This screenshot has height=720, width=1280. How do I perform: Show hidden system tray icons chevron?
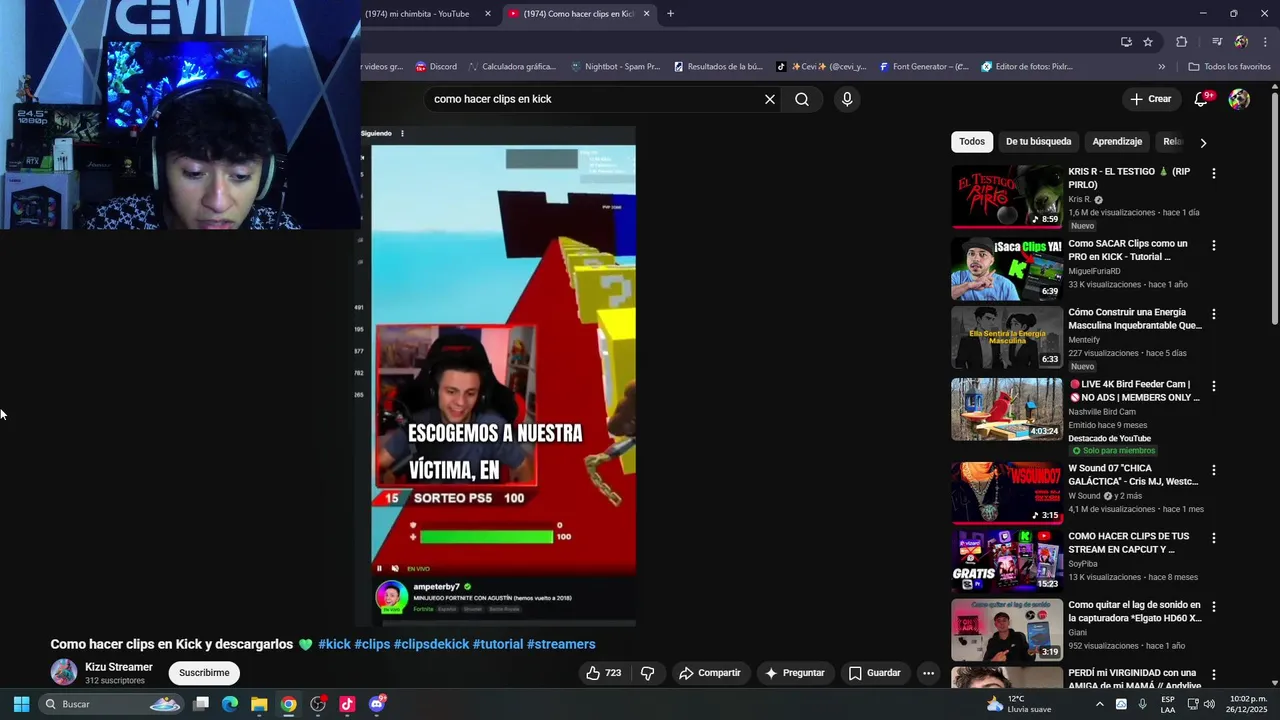point(1099,704)
